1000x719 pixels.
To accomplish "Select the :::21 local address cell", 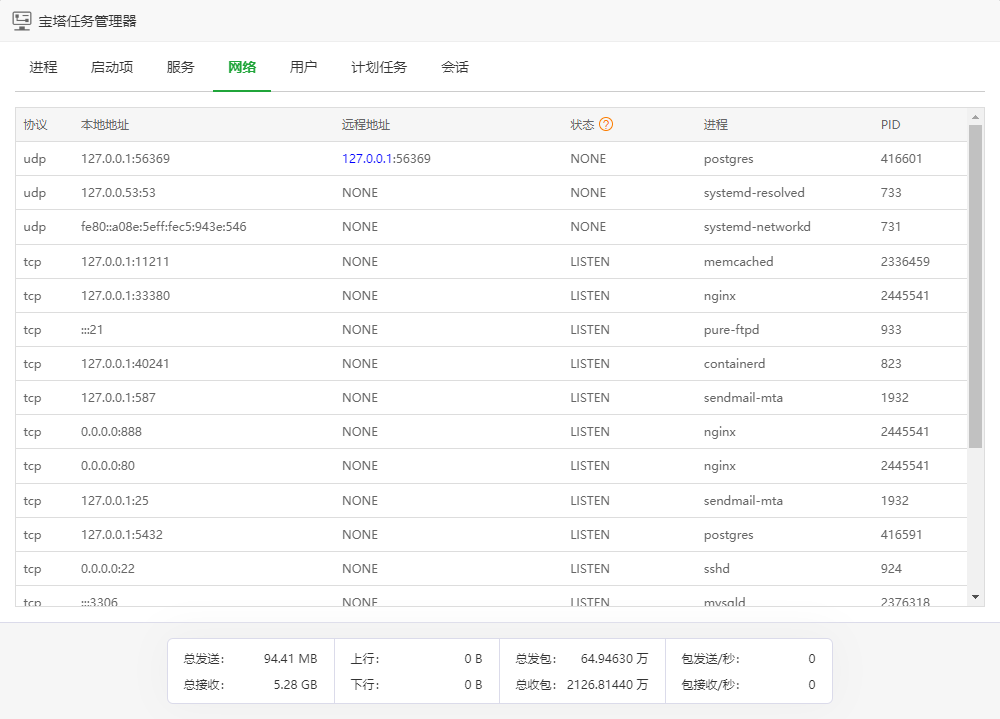I will point(92,330).
